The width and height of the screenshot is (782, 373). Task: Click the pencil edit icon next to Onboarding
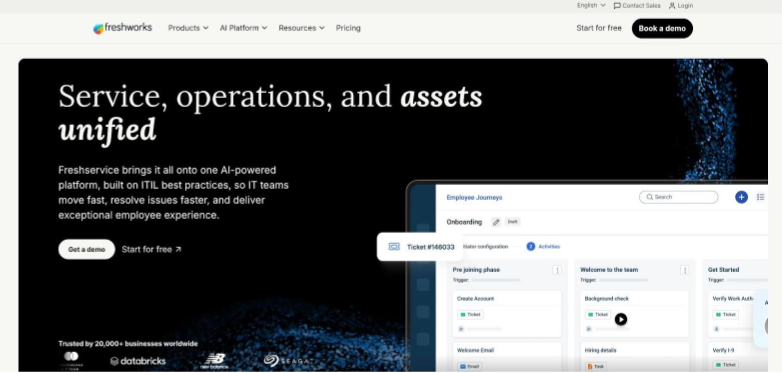click(496, 222)
